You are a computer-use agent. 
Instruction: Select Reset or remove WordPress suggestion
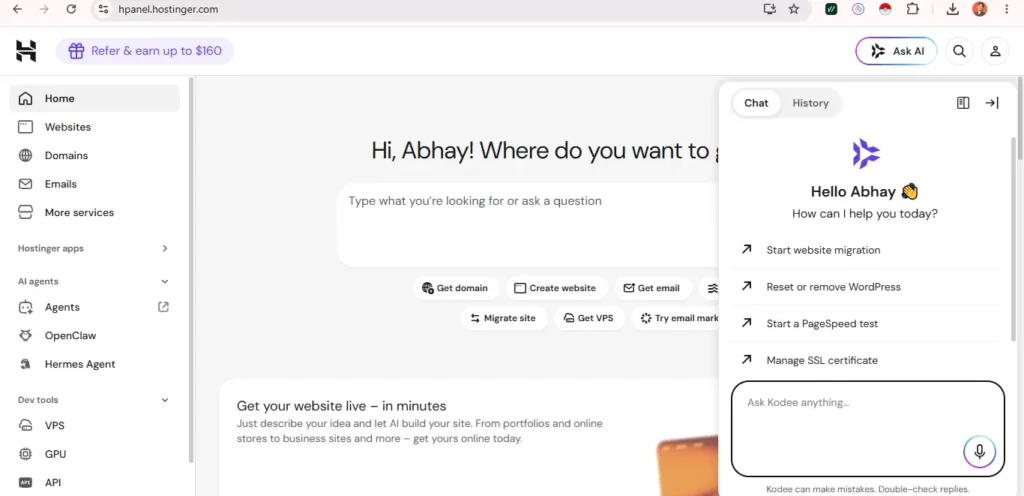coord(865,287)
